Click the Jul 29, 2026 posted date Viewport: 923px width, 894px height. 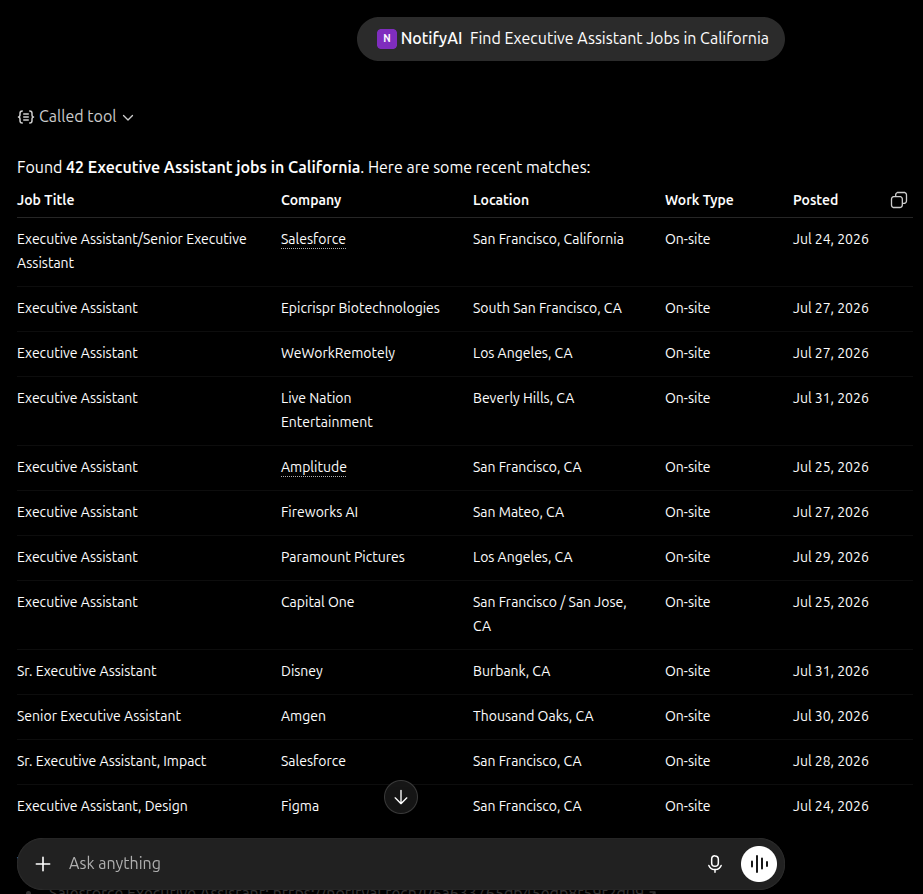click(831, 557)
